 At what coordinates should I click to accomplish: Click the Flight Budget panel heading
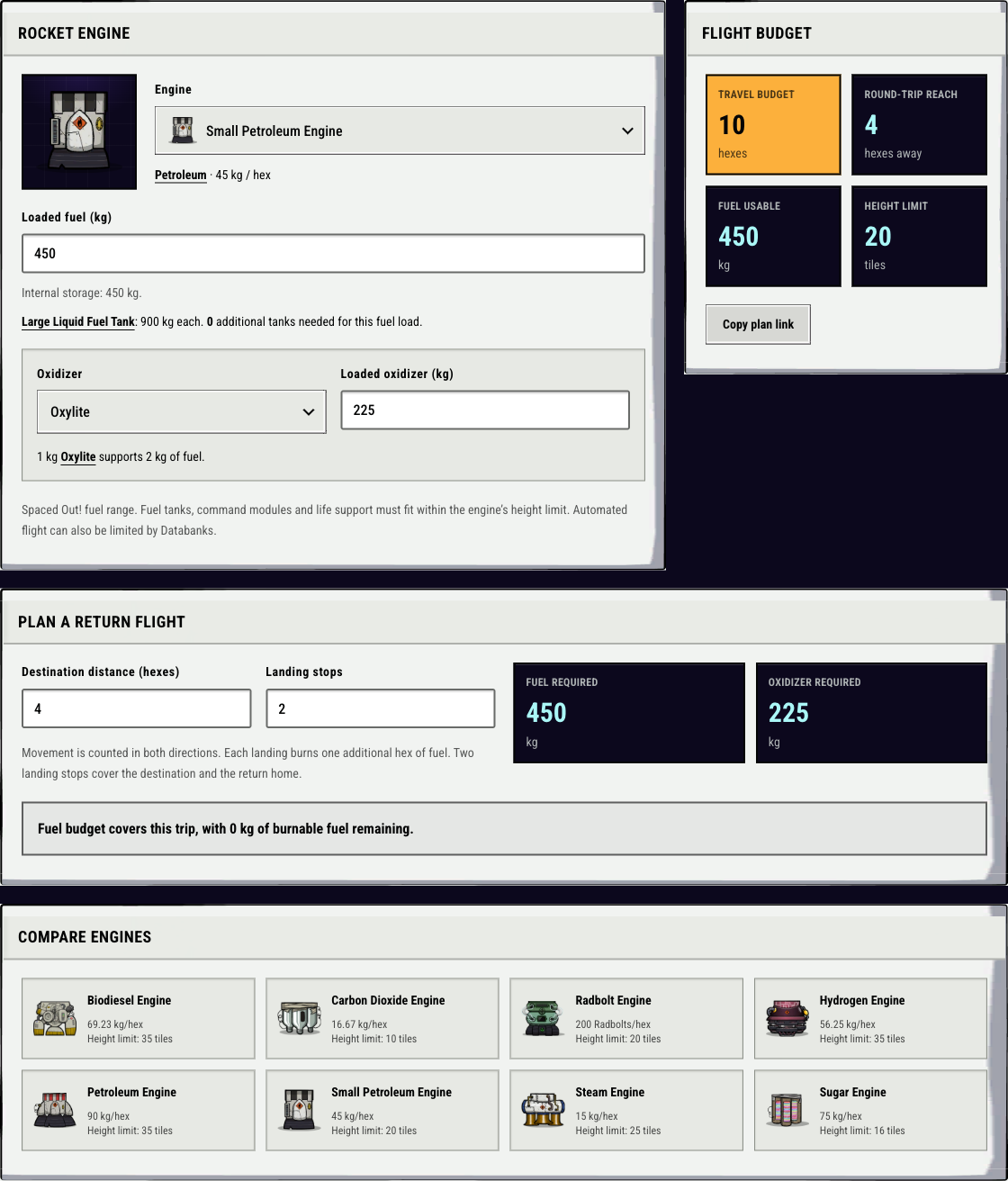(x=757, y=33)
